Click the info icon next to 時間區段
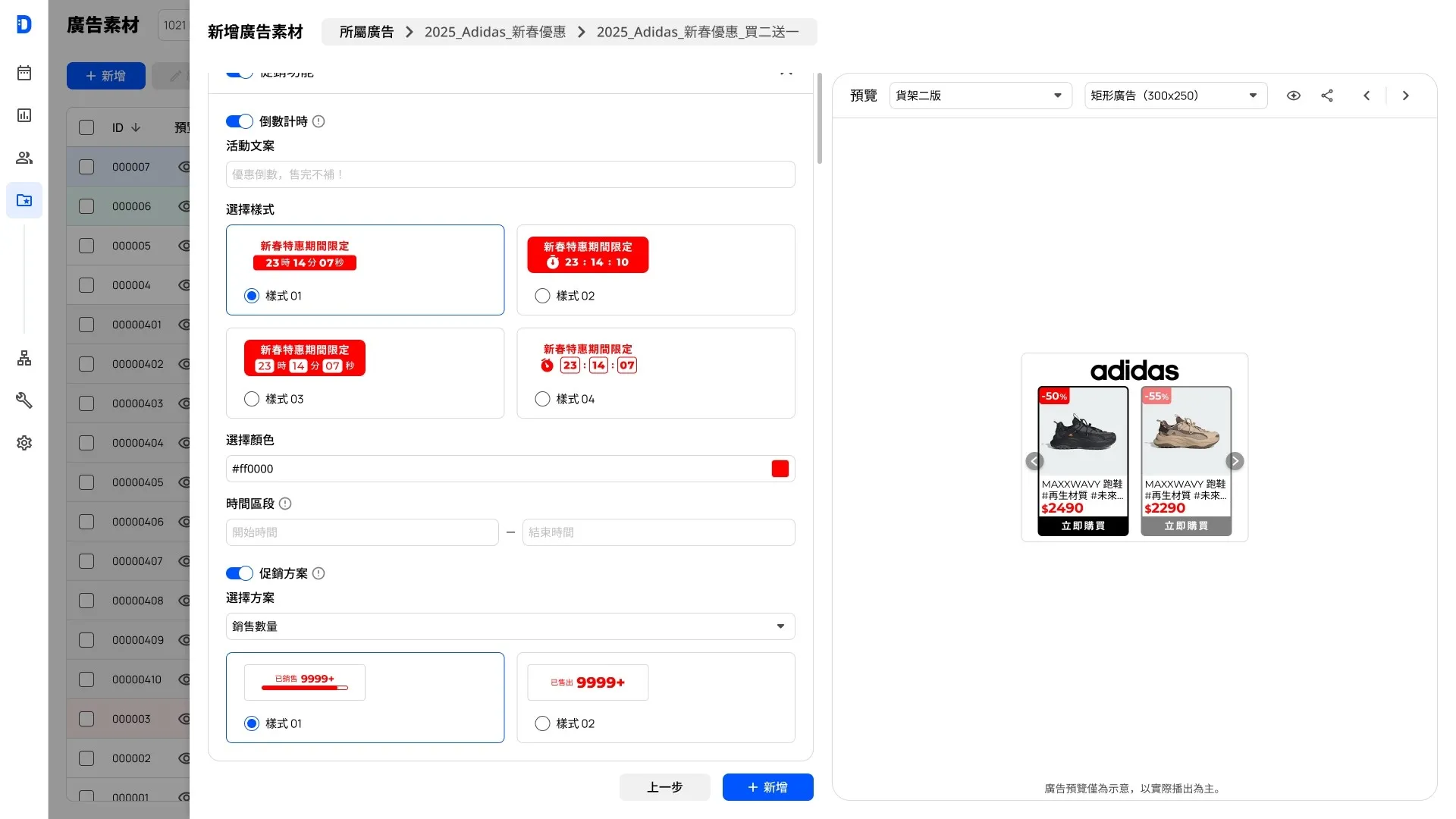Screen dimensions: 1456x819 [285, 504]
